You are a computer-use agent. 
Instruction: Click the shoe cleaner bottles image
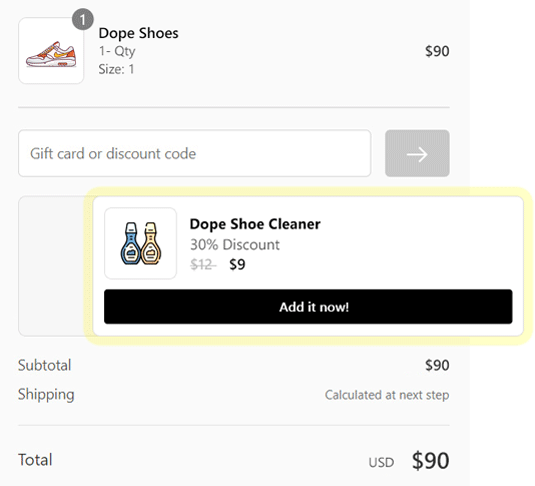click(141, 243)
